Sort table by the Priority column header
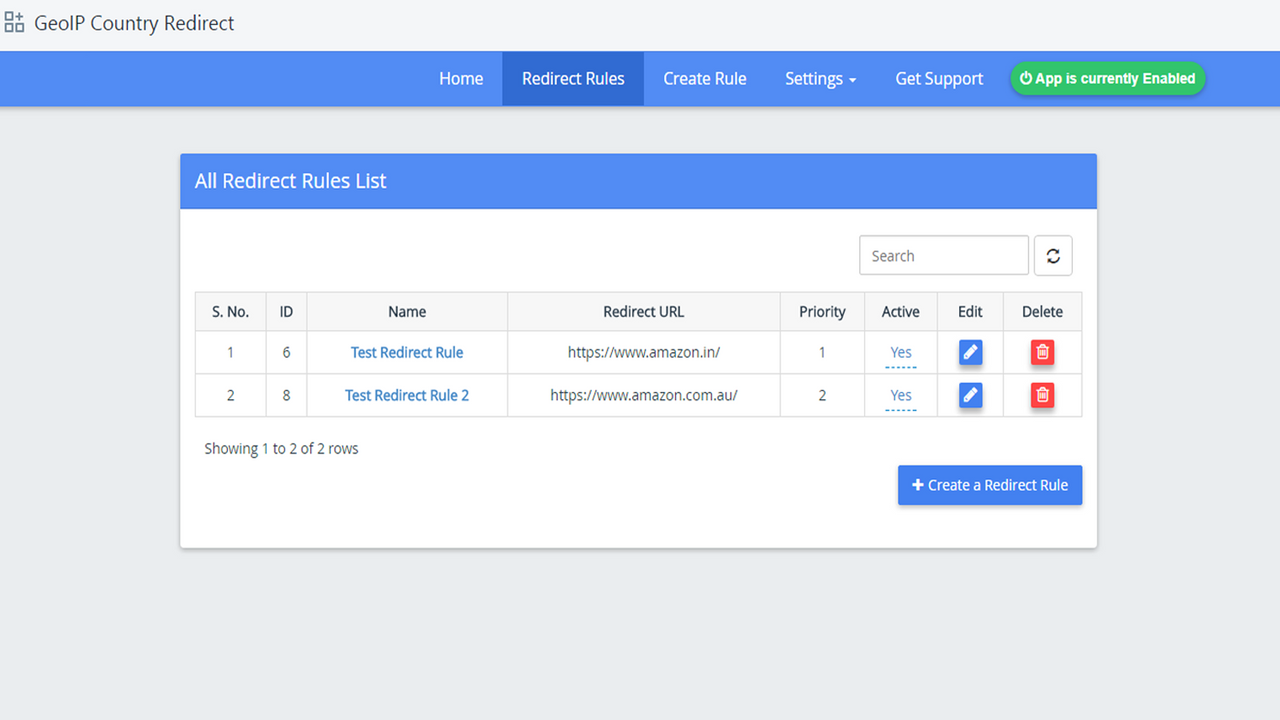The width and height of the screenshot is (1280, 720). [822, 312]
